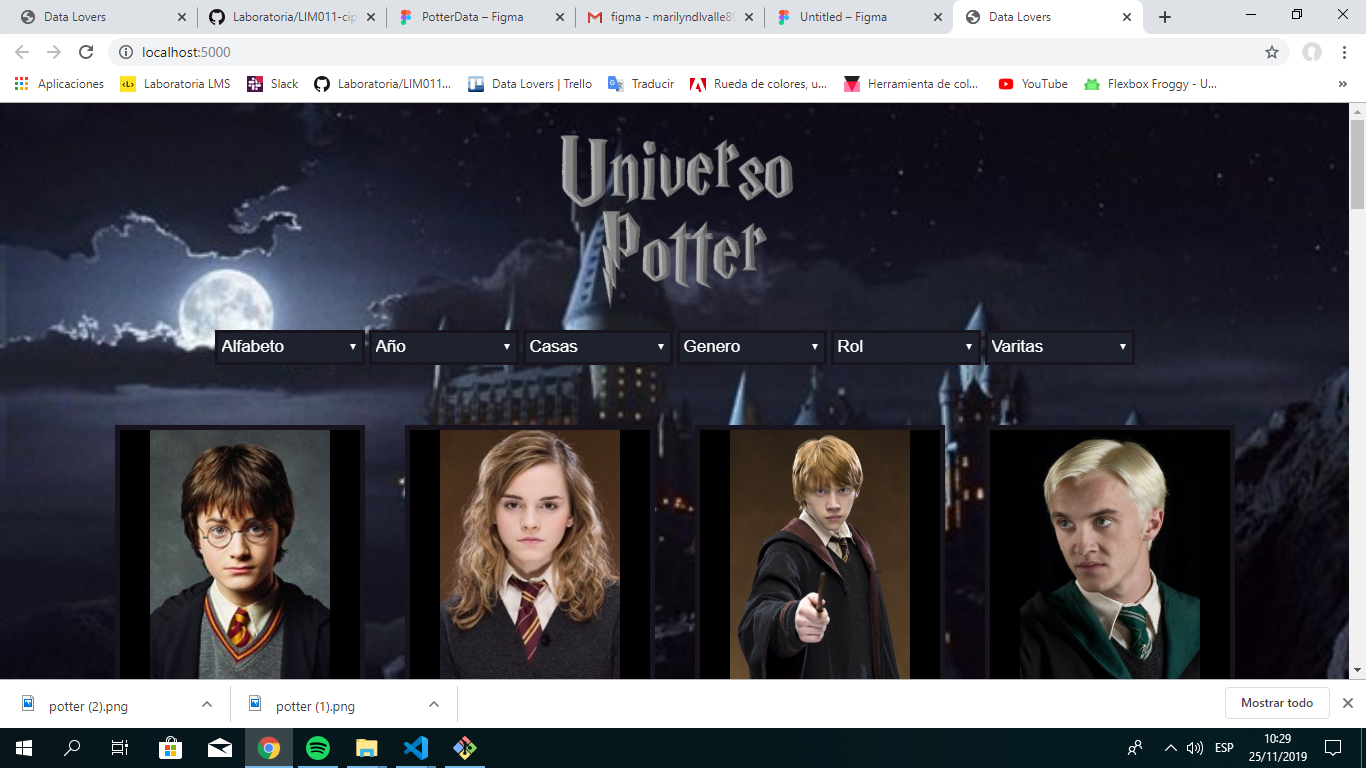The image size is (1366, 768).
Task: Open the Laboratoria/LIM011 GitHub bookmark
Action: point(383,84)
